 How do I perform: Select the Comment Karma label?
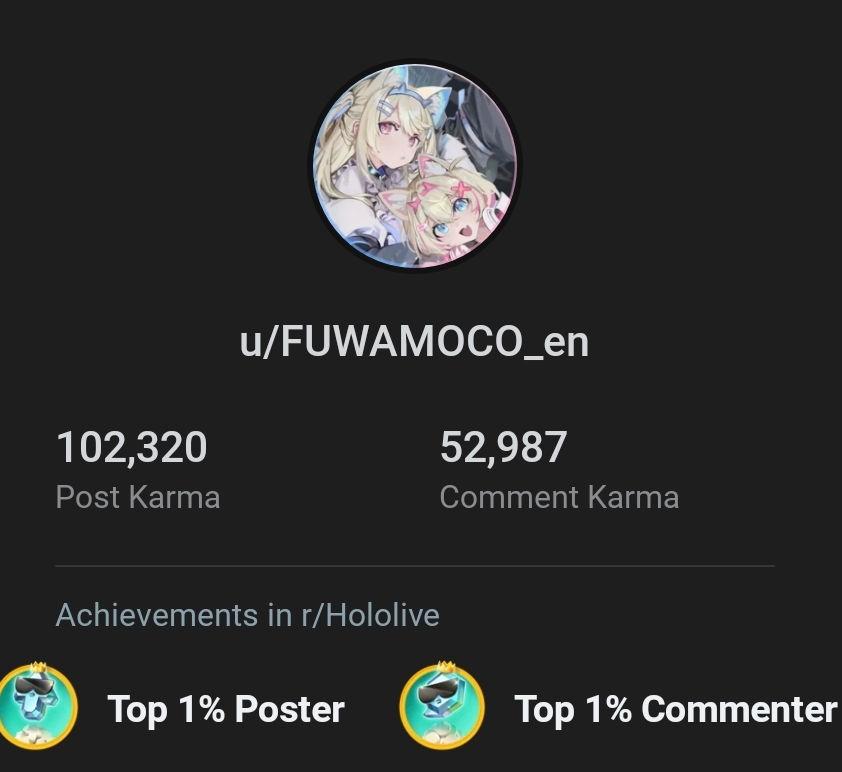559,497
